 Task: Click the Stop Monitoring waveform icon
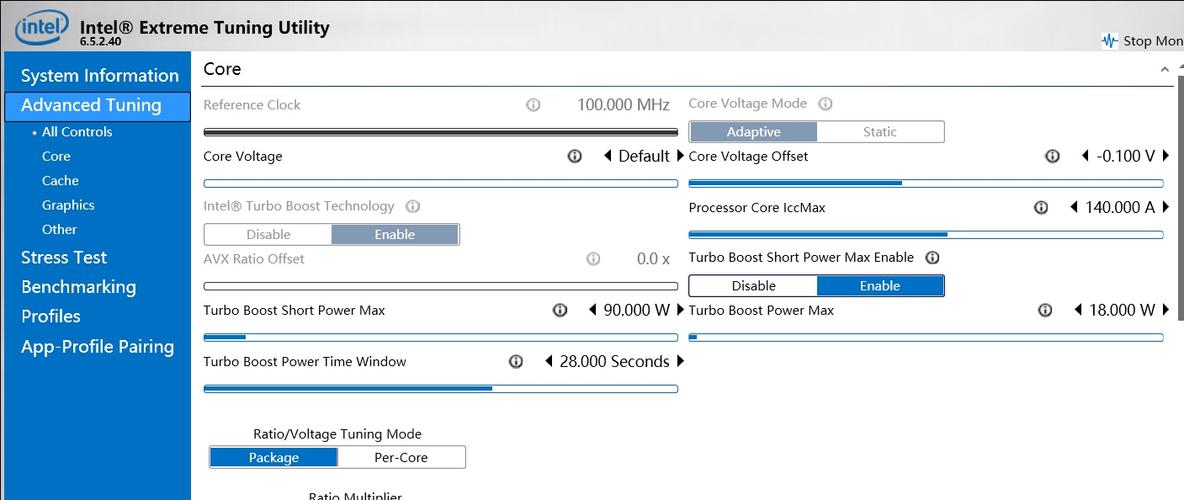1109,41
